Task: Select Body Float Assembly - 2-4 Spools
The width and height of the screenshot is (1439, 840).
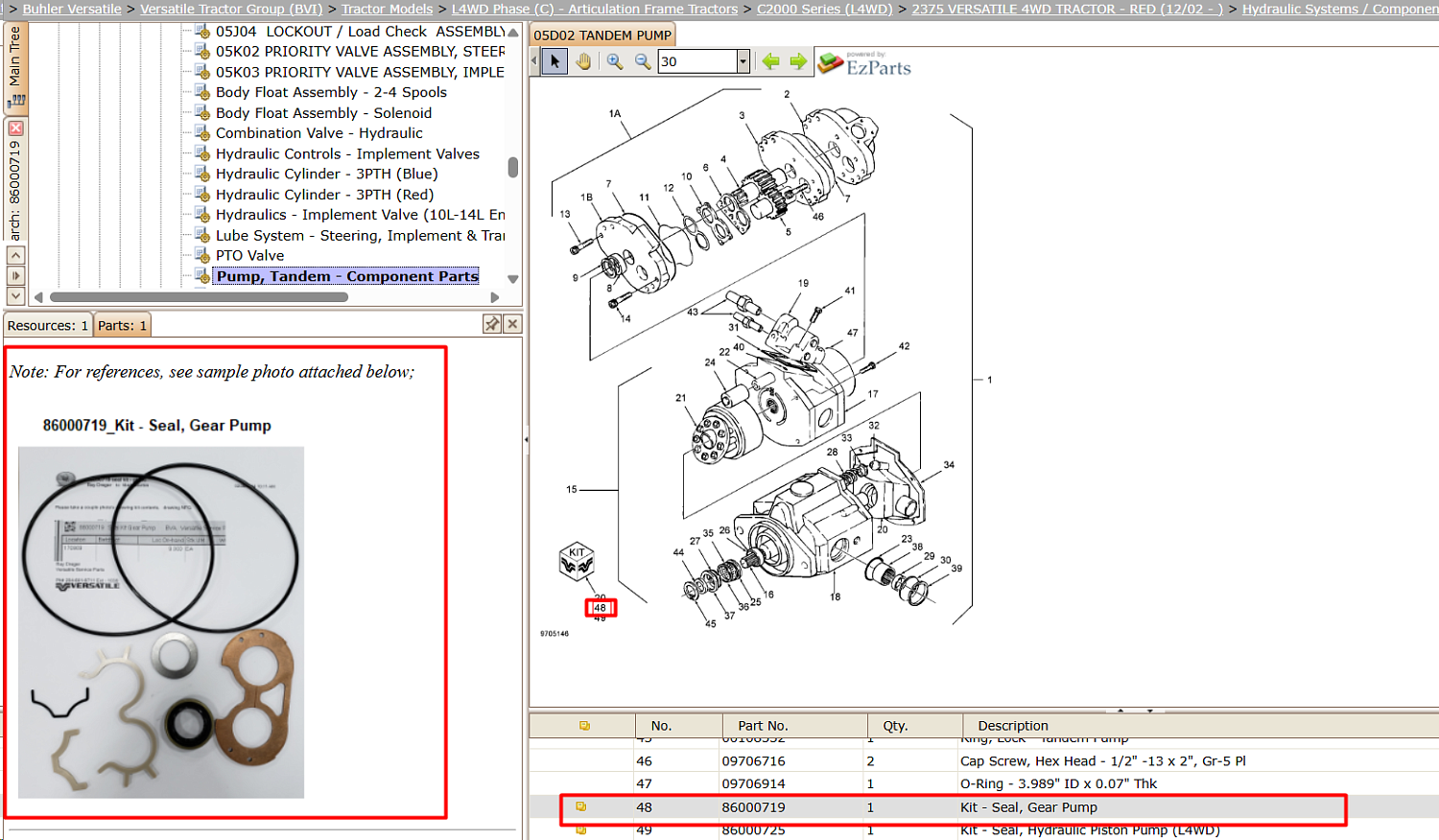Action: [x=331, y=92]
